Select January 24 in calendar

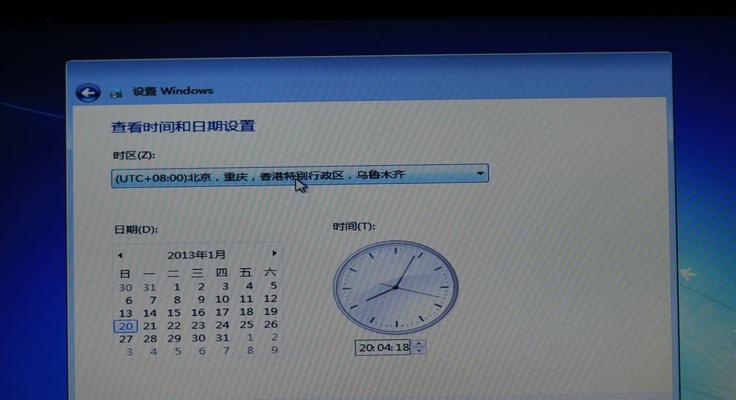[222, 325]
